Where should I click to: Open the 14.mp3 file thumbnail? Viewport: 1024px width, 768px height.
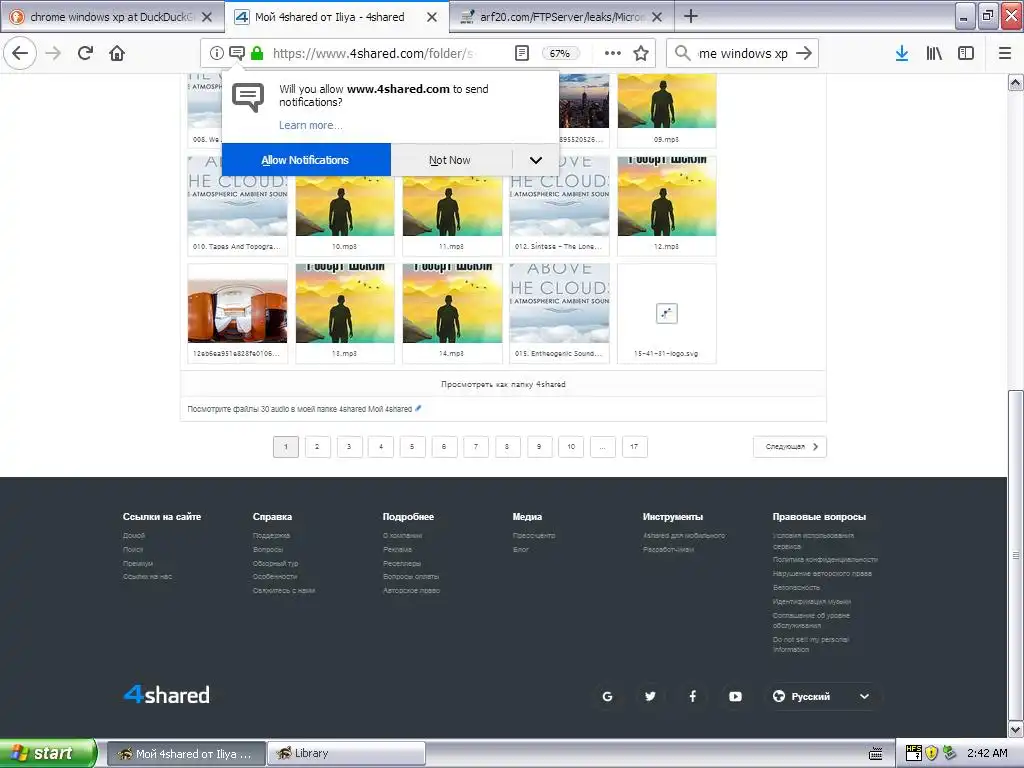(x=452, y=313)
